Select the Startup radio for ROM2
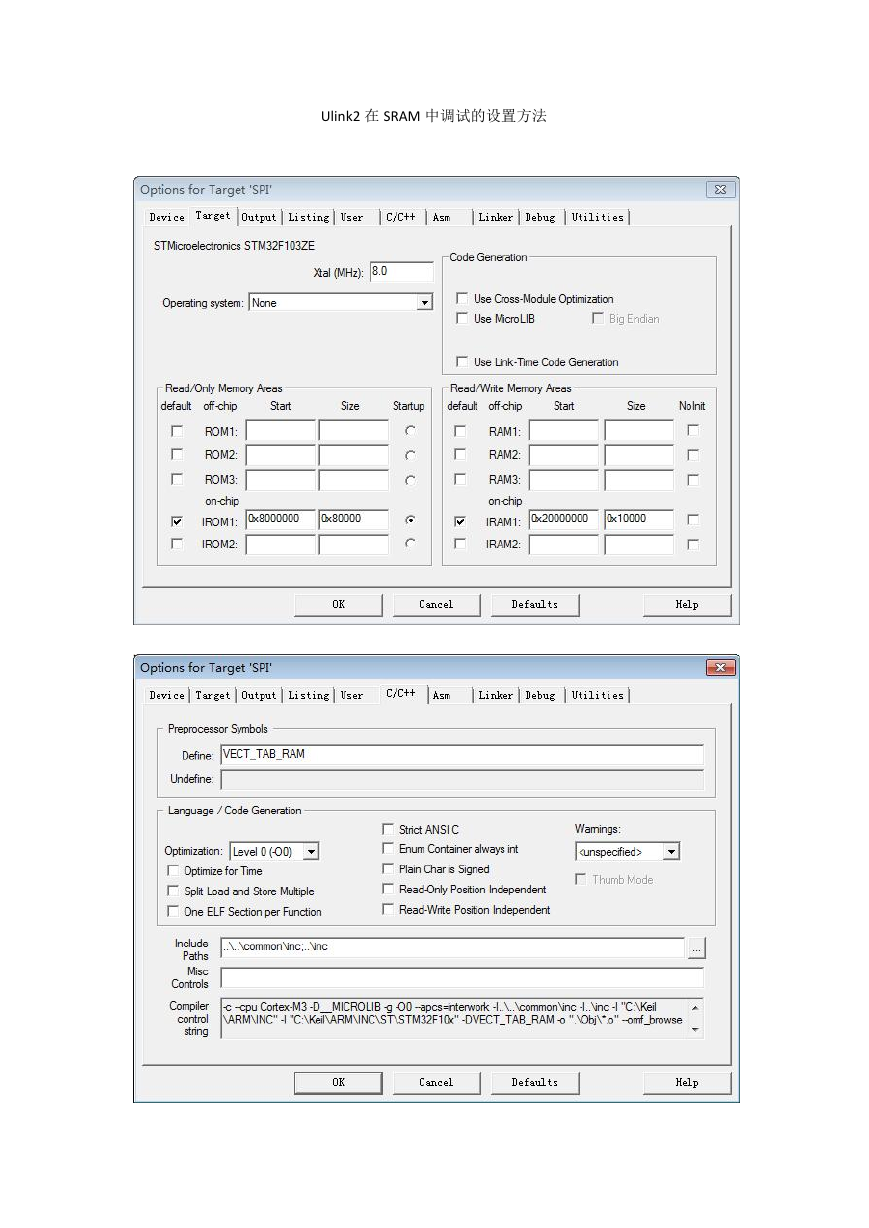 (x=410, y=455)
